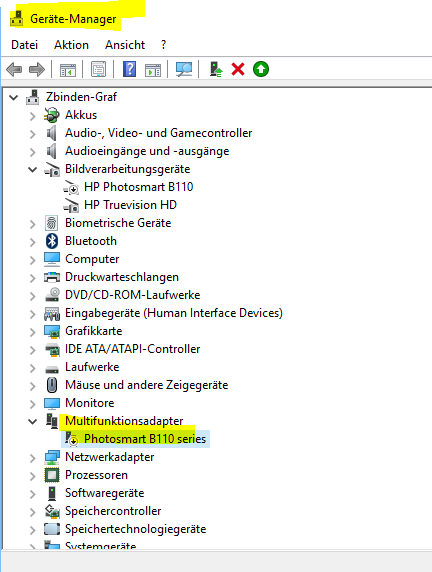Show or hide console tree icon
This screenshot has height=572, width=432.
(x=68, y=69)
